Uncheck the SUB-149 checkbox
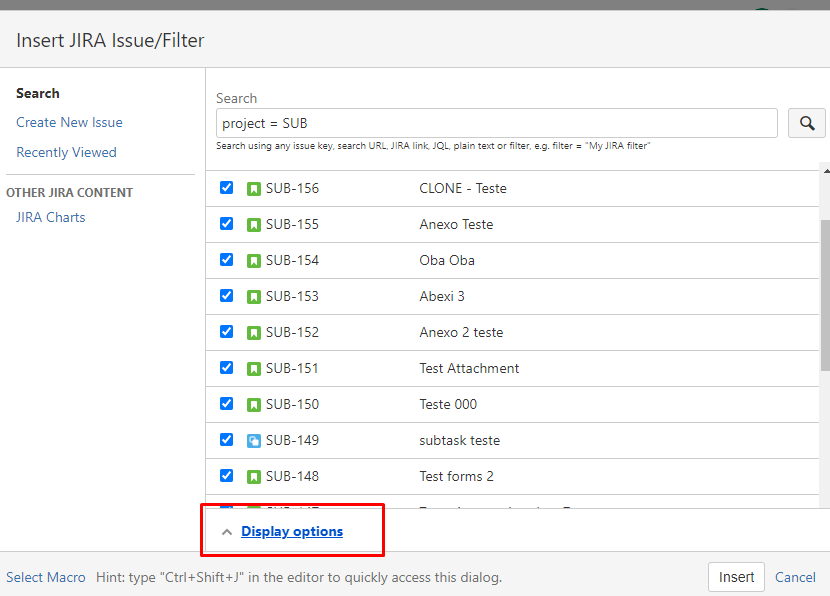 (x=227, y=439)
